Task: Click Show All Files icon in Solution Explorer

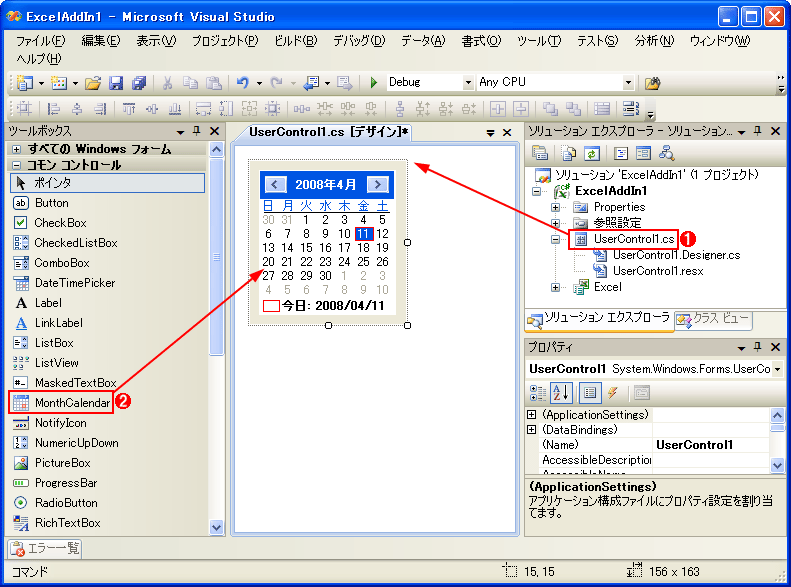Action: click(569, 153)
